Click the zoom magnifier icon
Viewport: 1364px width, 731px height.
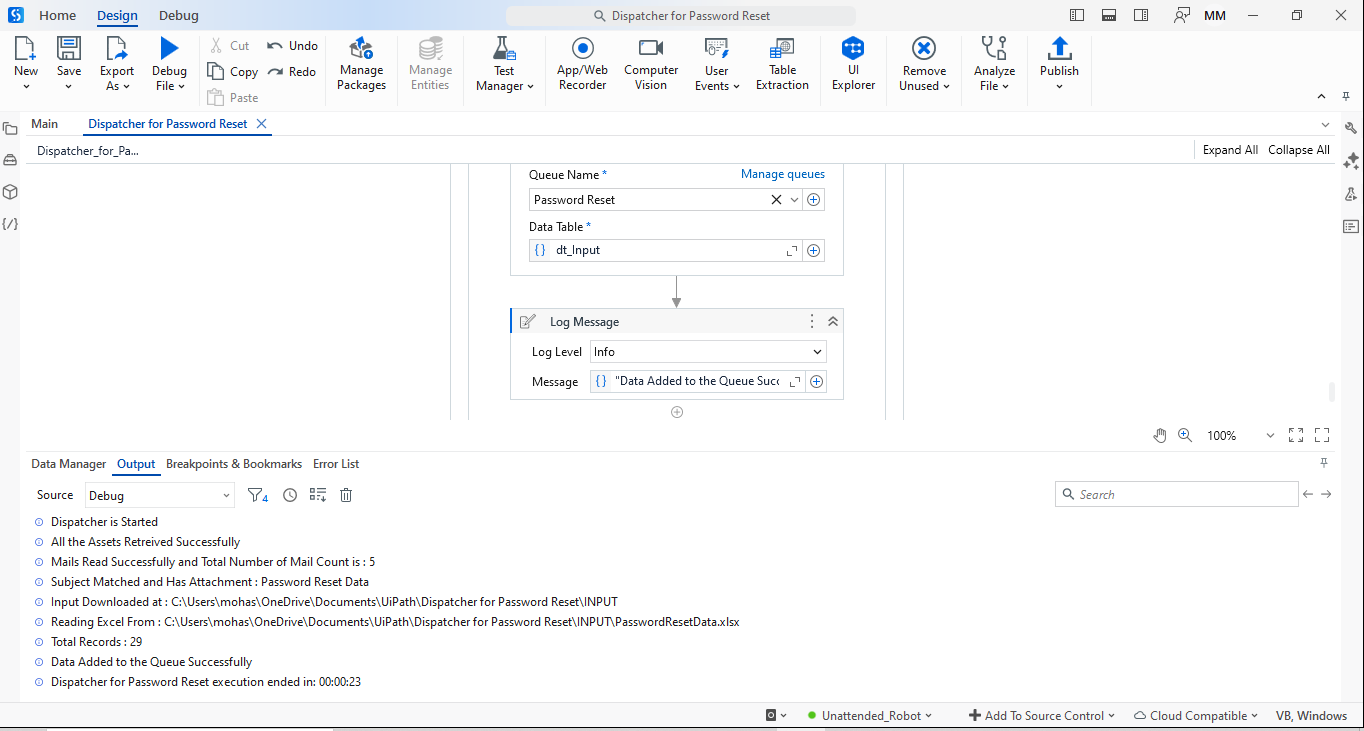(x=1185, y=435)
